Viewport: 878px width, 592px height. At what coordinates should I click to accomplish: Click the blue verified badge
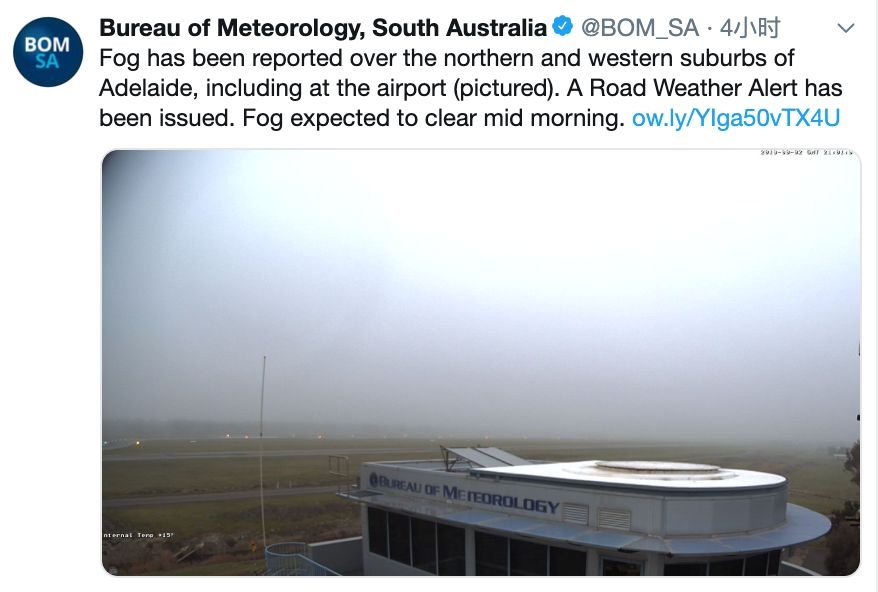point(563,27)
